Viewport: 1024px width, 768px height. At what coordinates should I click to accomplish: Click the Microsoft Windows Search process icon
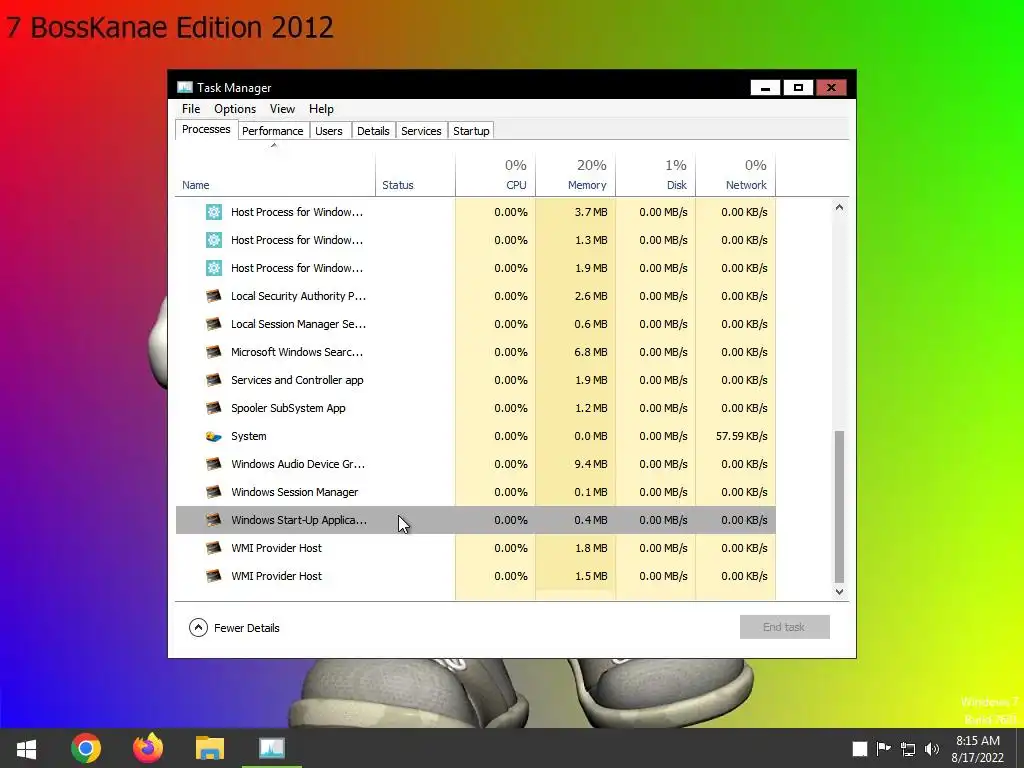(x=214, y=352)
